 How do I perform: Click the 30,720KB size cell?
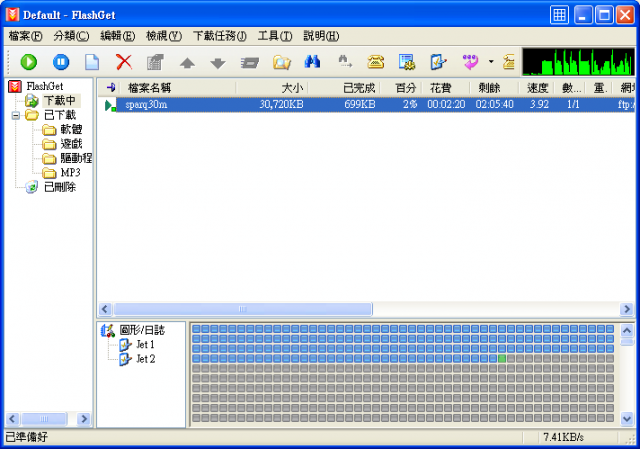pos(282,104)
